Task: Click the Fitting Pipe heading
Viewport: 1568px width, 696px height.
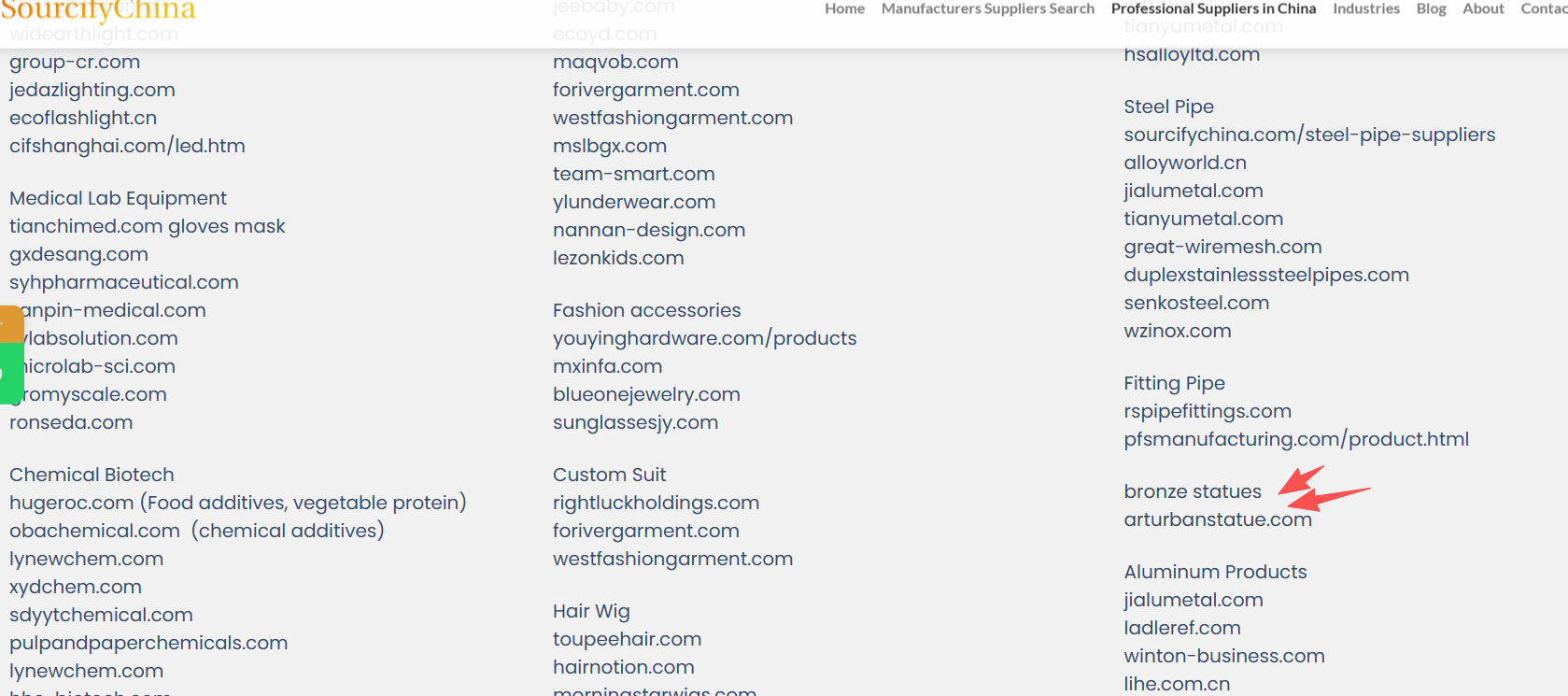Action: [1175, 384]
